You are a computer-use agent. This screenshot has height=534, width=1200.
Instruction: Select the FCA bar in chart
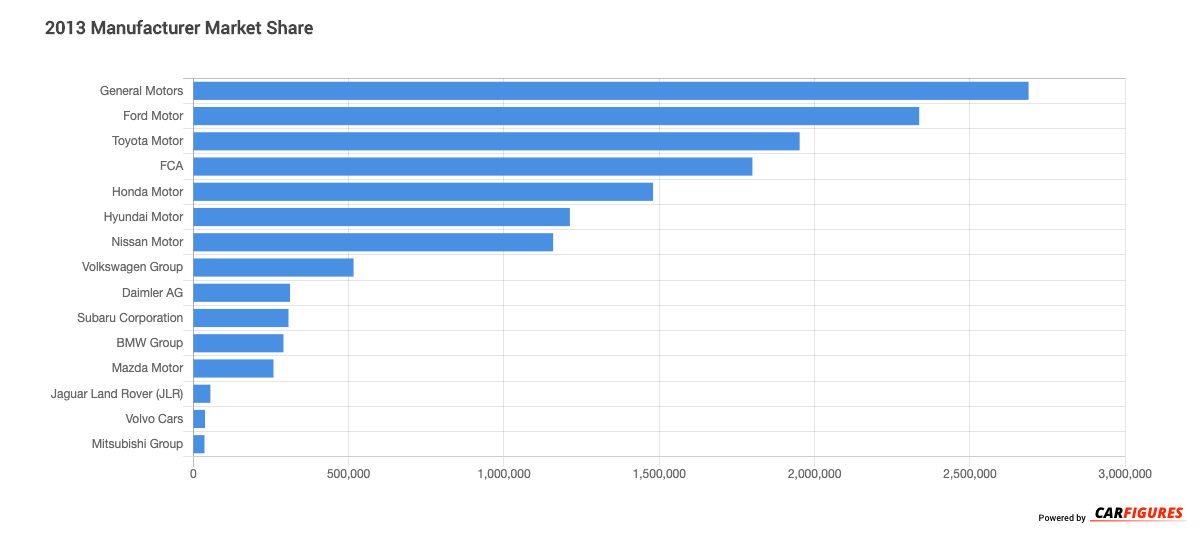[472, 166]
